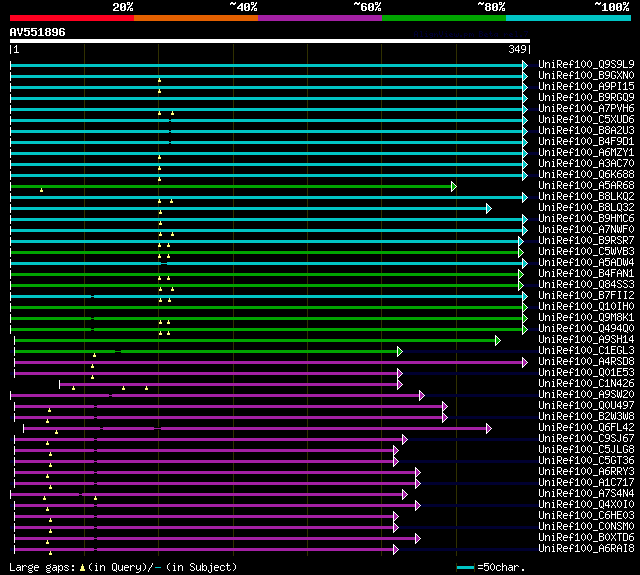Image resolution: width=640 pixels, height=575 pixels.
Task: Click UniRef100_Q9M8K1 label
Action: point(586,318)
